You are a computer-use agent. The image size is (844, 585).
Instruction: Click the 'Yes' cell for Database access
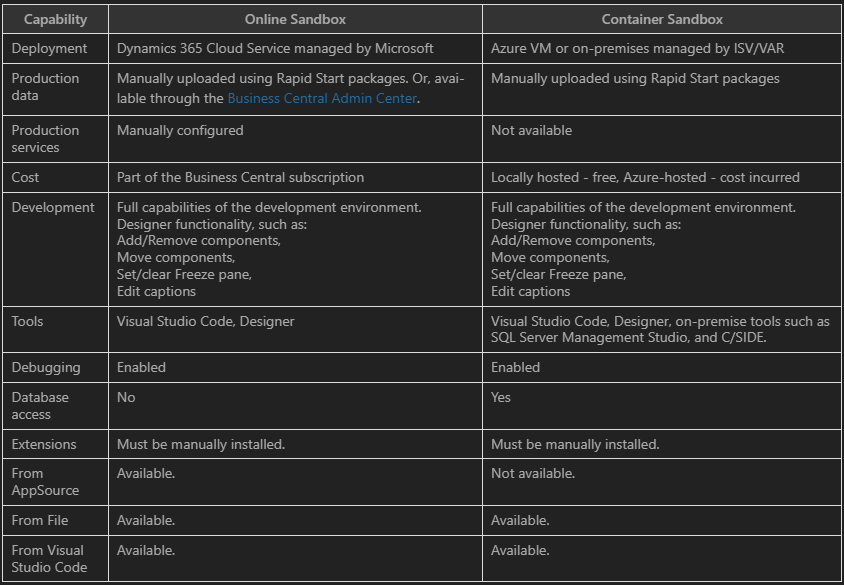coord(501,397)
